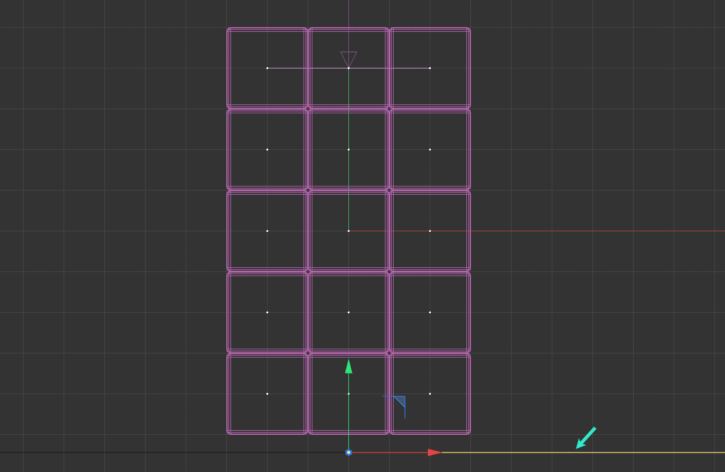This screenshot has width=725, height=472.
Task: Select the center tile's origin dot in the middle row
Action: [x=348, y=231]
